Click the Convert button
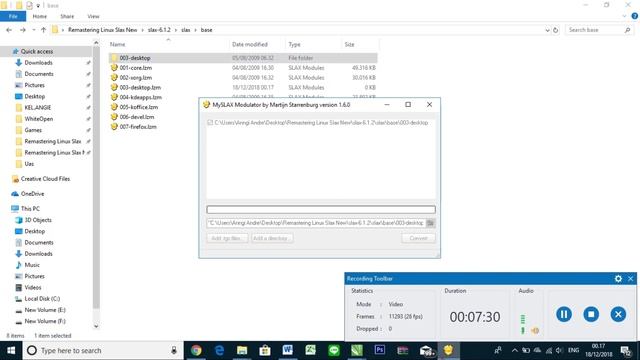Screen dimensions: 640x360 [418, 238]
